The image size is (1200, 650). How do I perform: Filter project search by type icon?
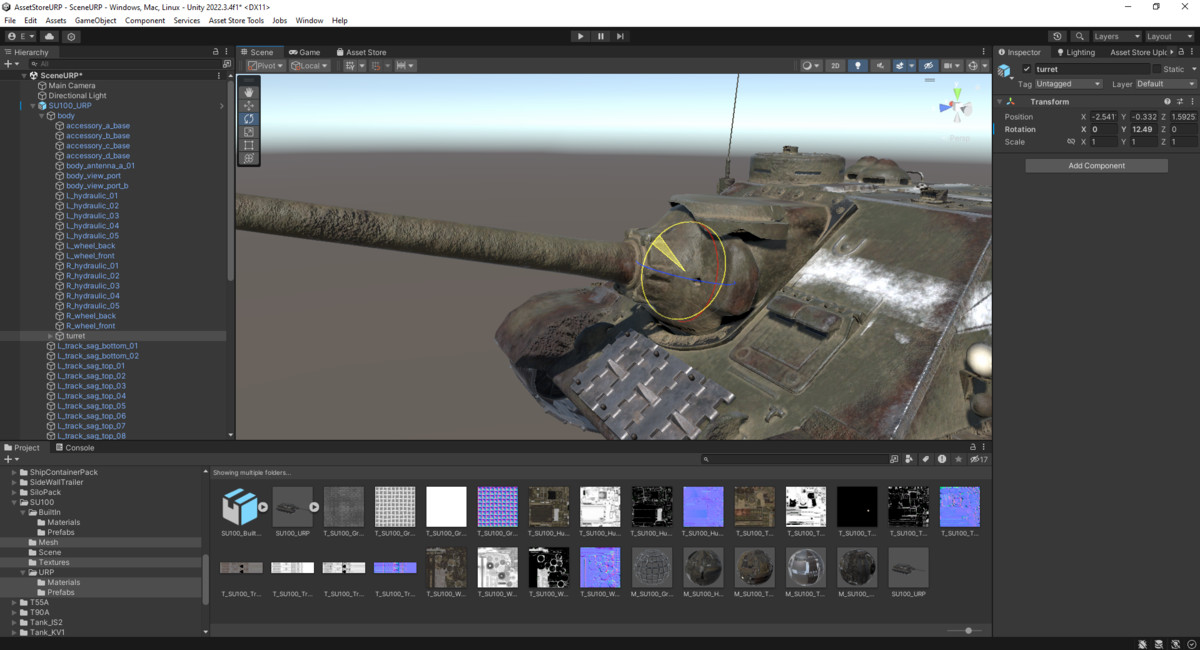click(909, 459)
